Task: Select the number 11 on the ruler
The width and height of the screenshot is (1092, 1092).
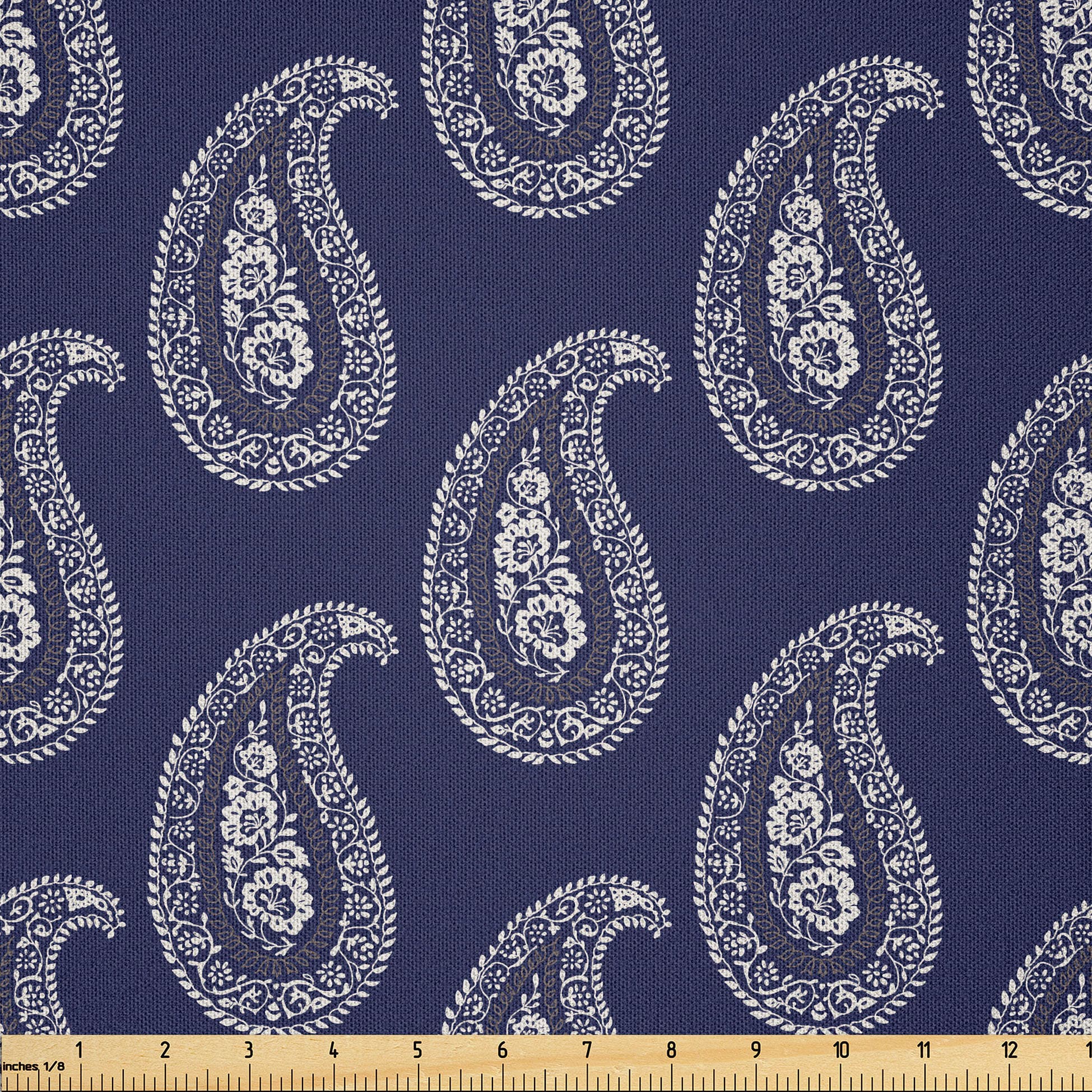Action: tap(923, 1050)
